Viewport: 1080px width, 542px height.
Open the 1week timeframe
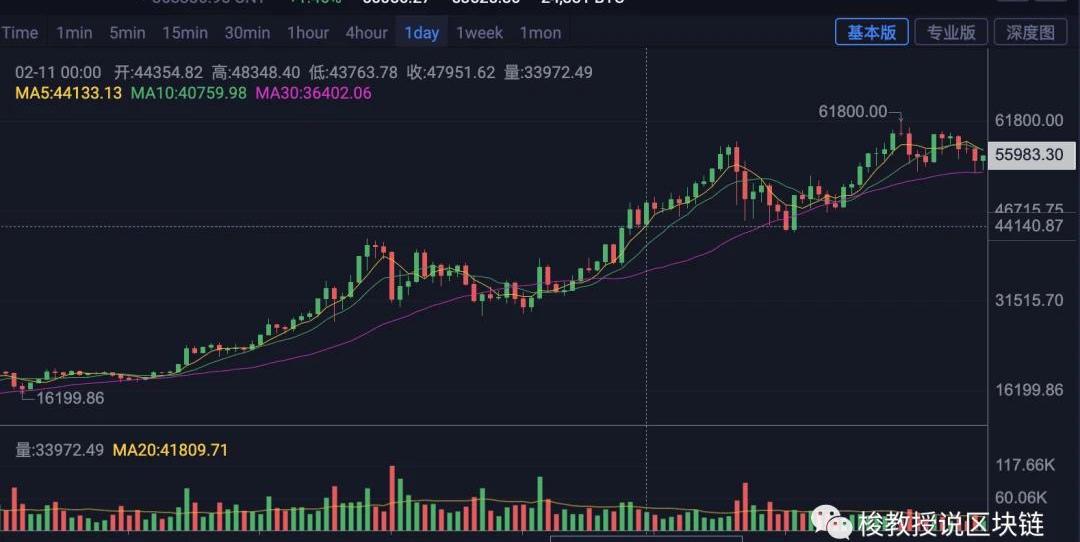pos(479,33)
